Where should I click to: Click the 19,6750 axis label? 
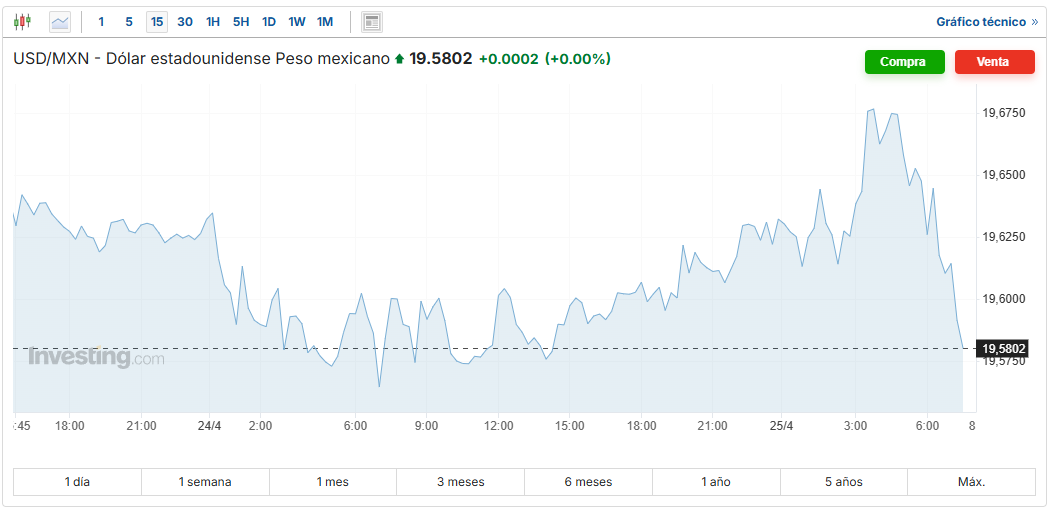pos(1004,113)
